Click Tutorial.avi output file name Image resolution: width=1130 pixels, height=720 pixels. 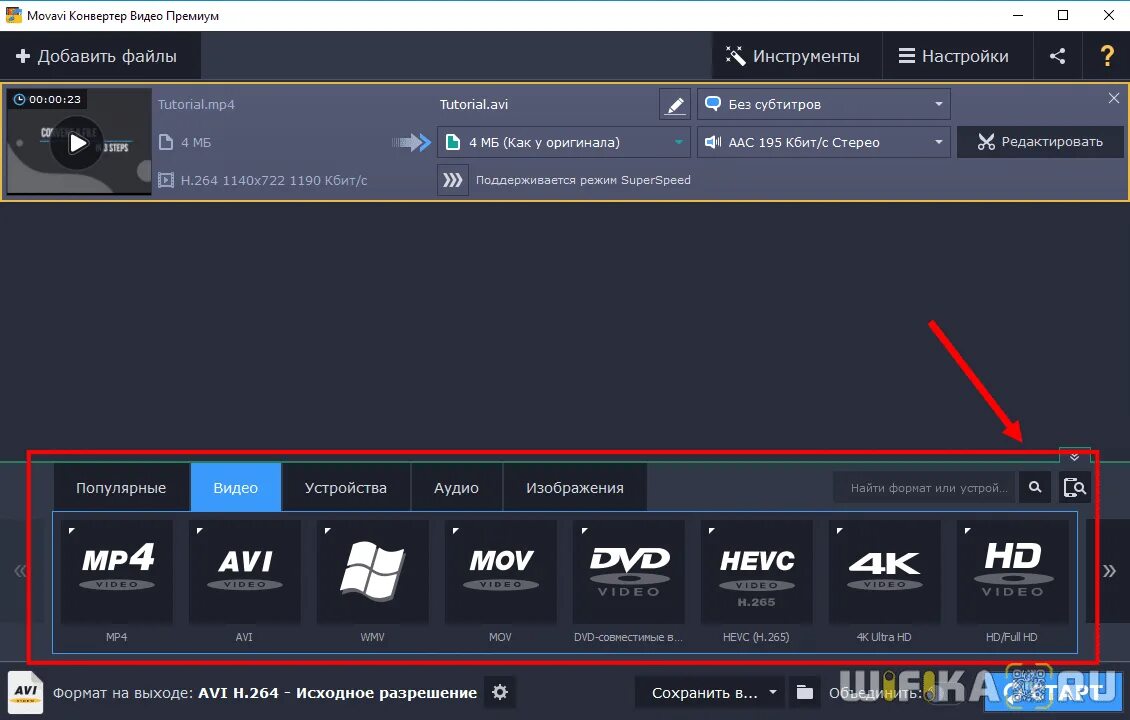tap(473, 105)
